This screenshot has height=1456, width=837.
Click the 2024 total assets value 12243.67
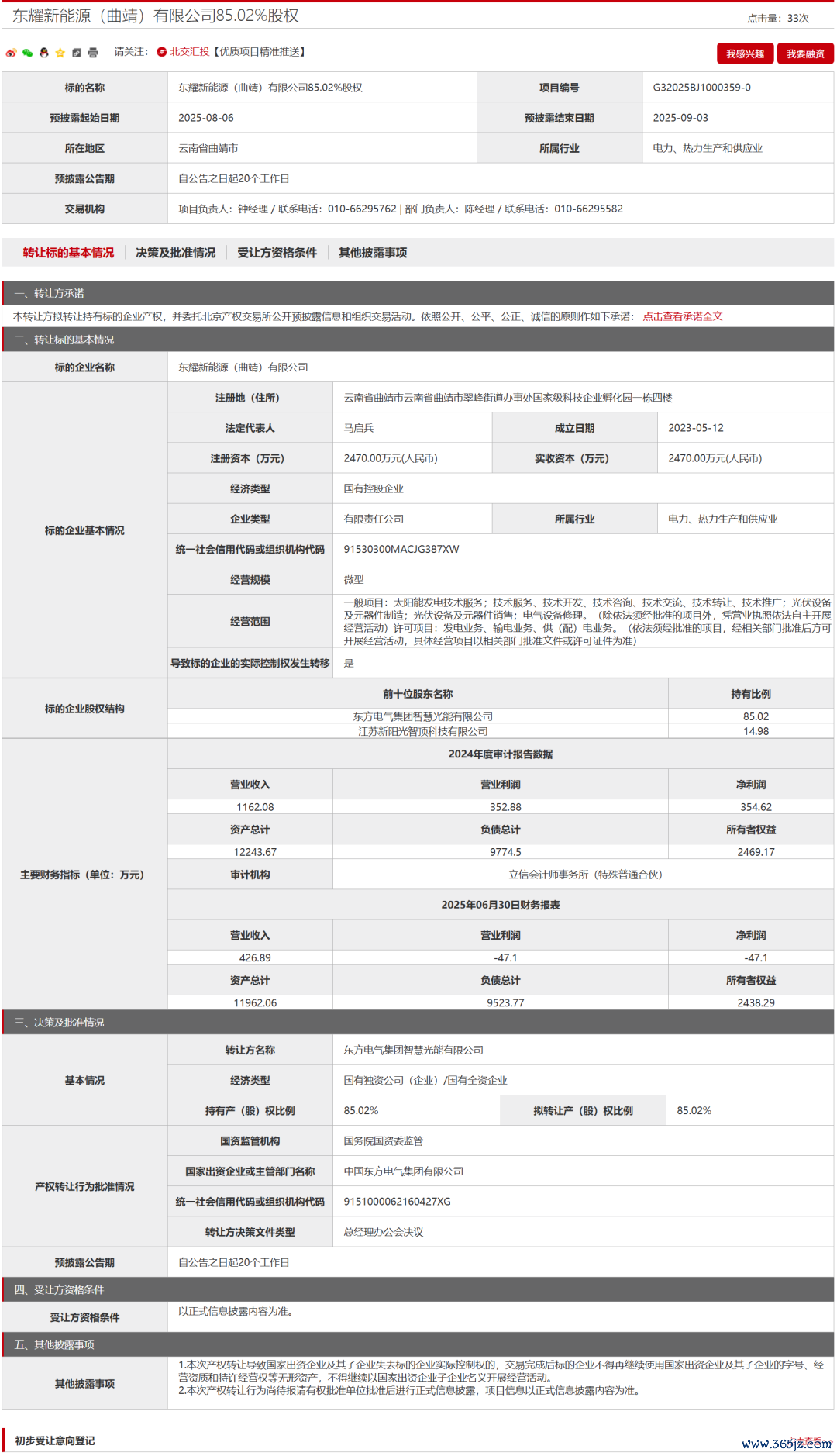255,852
